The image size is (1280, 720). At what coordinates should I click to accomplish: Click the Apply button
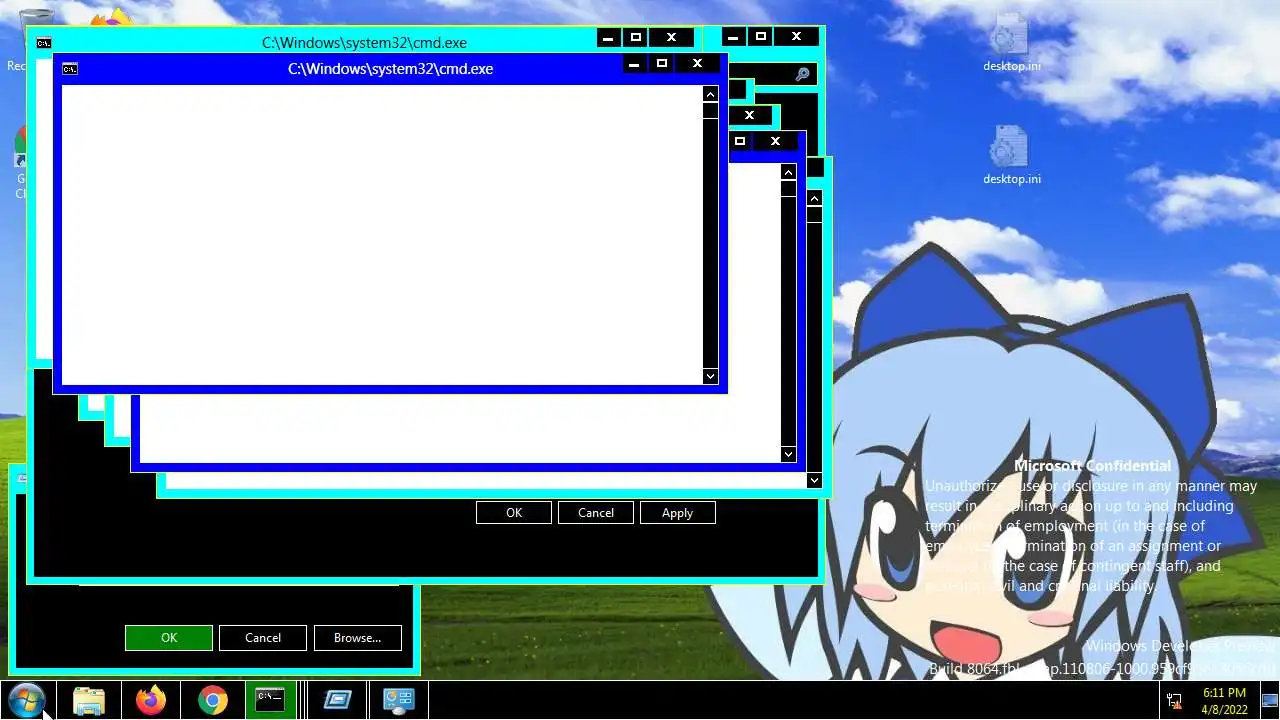(677, 512)
